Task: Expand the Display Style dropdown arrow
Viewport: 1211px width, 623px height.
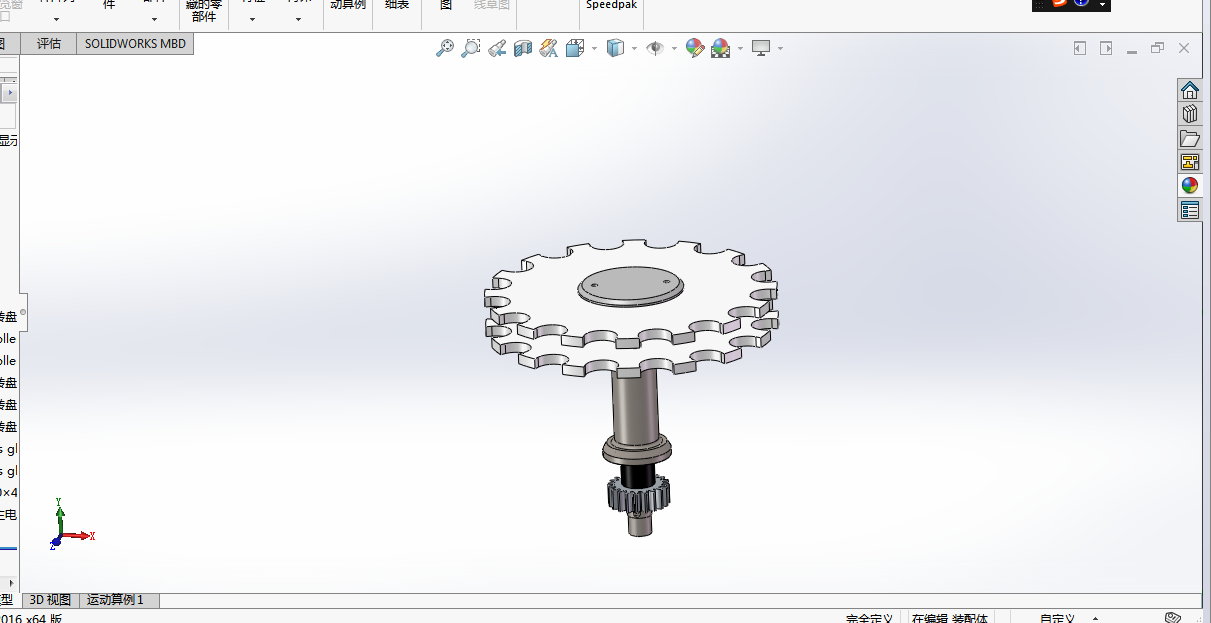Action: [x=635, y=48]
